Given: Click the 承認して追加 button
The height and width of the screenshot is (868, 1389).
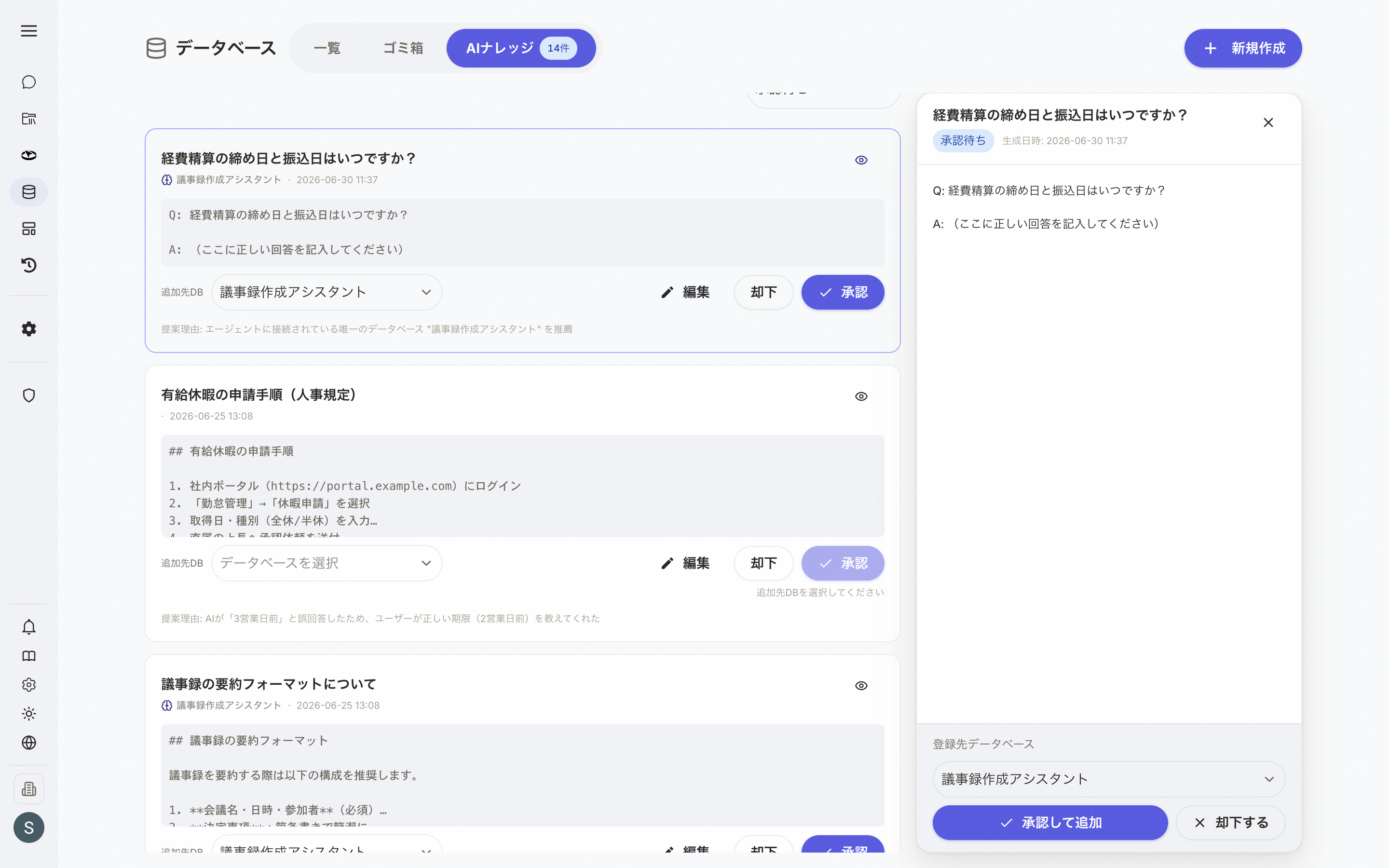Looking at the screenshot, I should click(x=1050, y=823).
